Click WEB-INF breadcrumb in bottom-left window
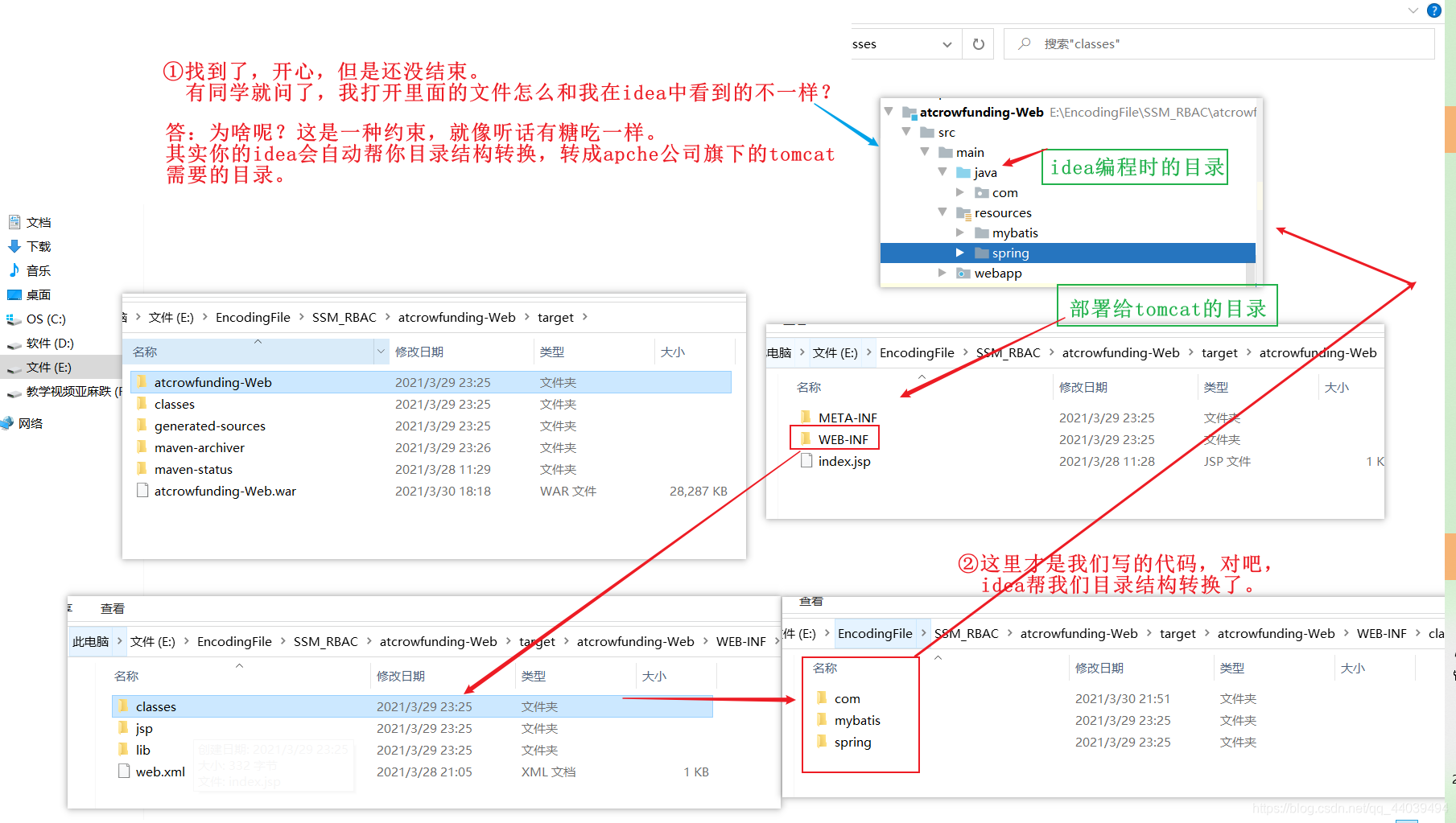This screenshot has height=823, width=1456. pos(740,641)
